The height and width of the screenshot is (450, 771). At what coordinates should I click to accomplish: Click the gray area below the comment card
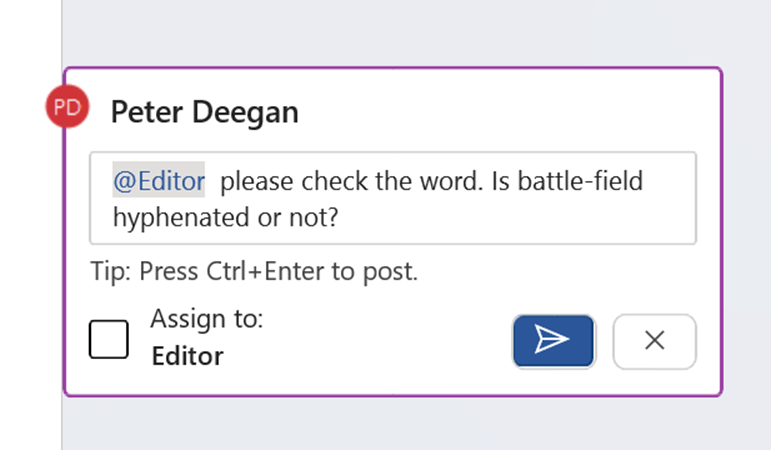400,425
